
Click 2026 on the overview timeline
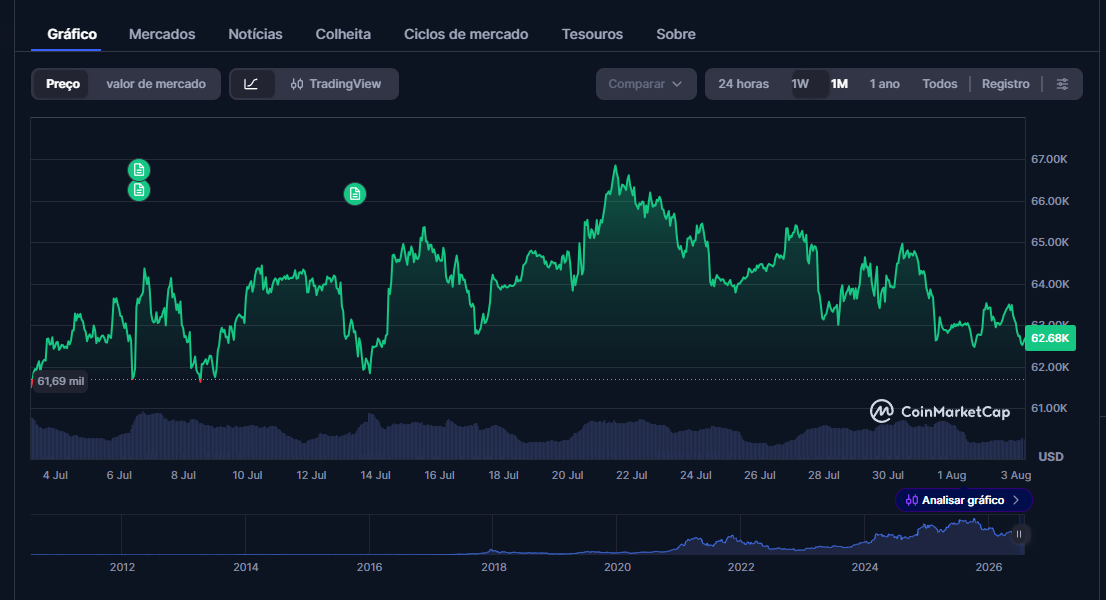[x=989, y=567]
